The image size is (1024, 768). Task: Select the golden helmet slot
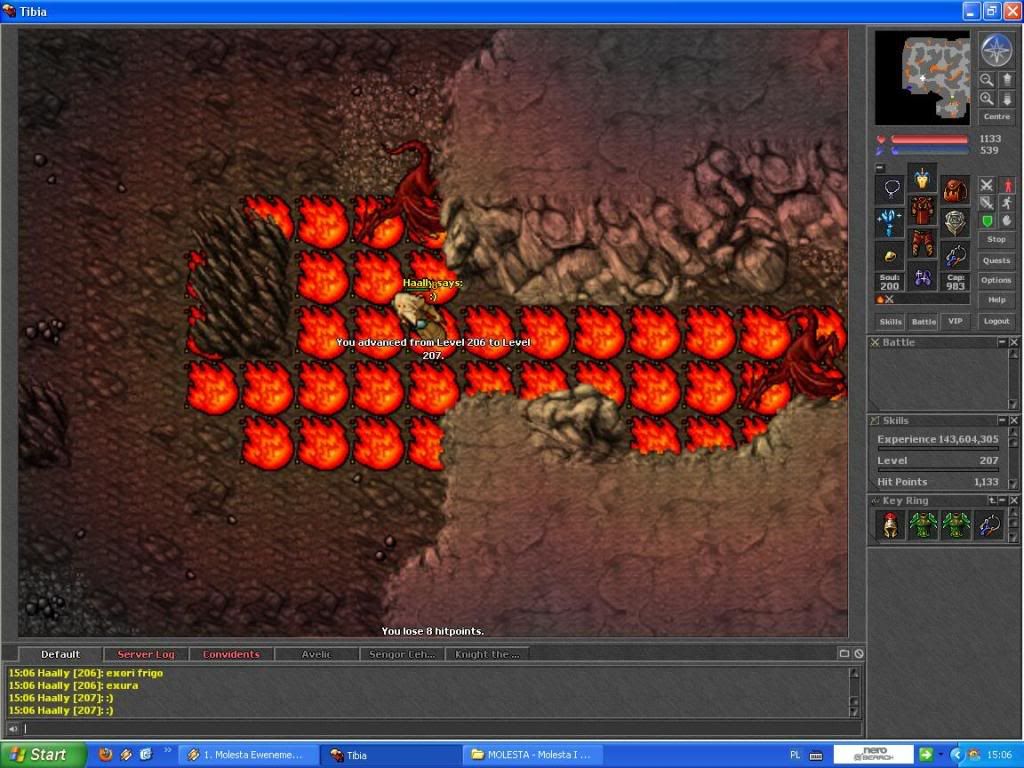922,178
